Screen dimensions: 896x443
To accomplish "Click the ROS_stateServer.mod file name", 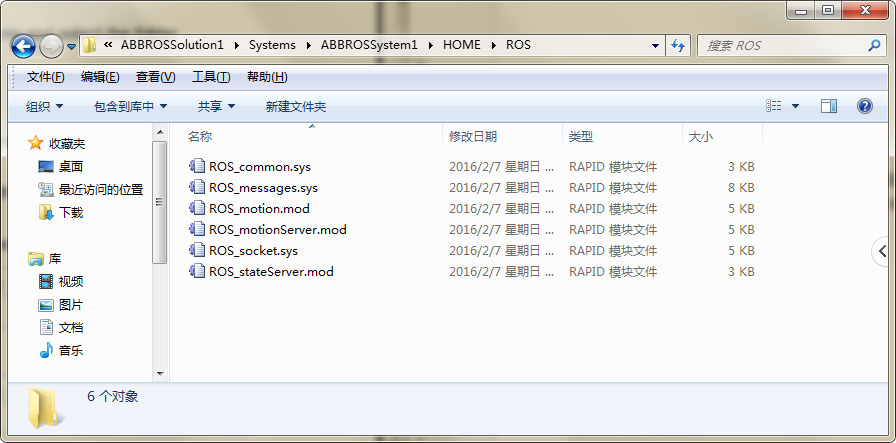I will tap(271, 272).
